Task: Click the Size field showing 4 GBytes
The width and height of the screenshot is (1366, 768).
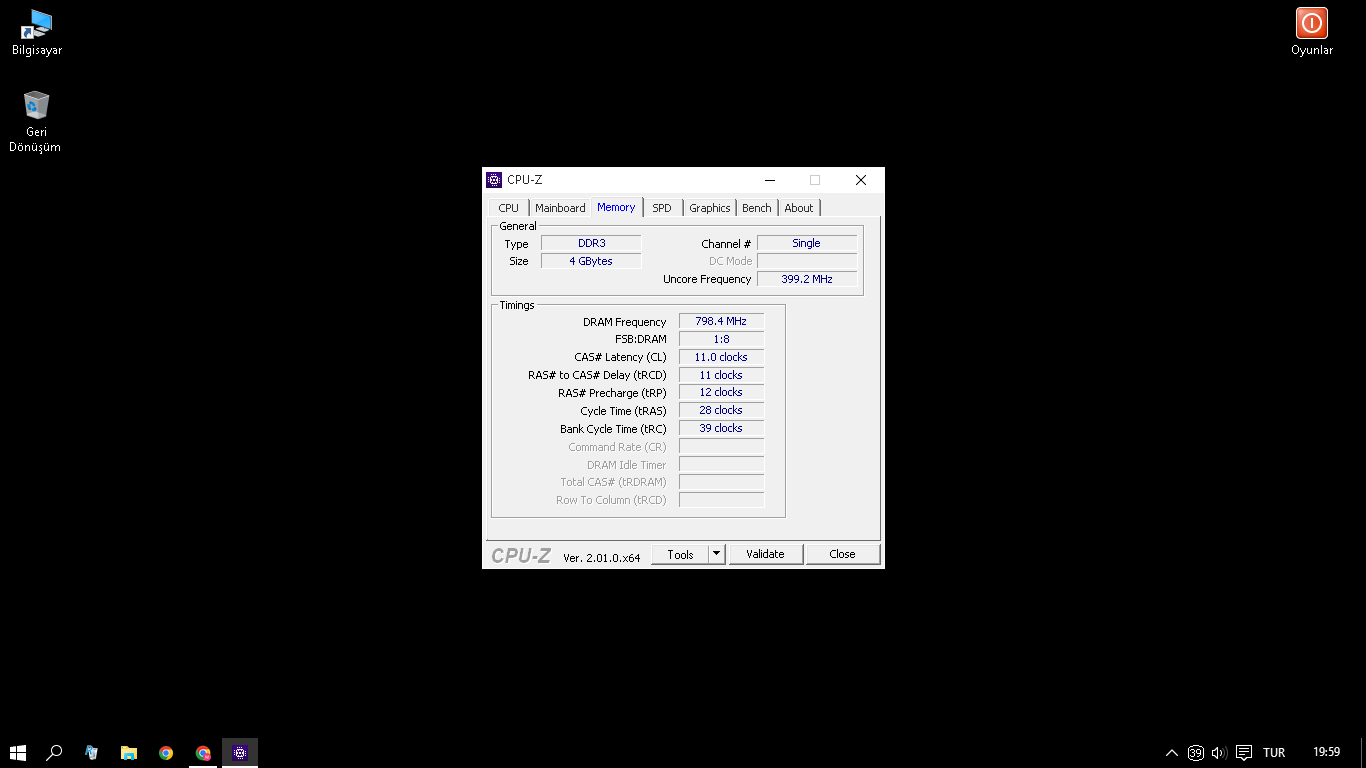Action: click(x=591, y=261)
